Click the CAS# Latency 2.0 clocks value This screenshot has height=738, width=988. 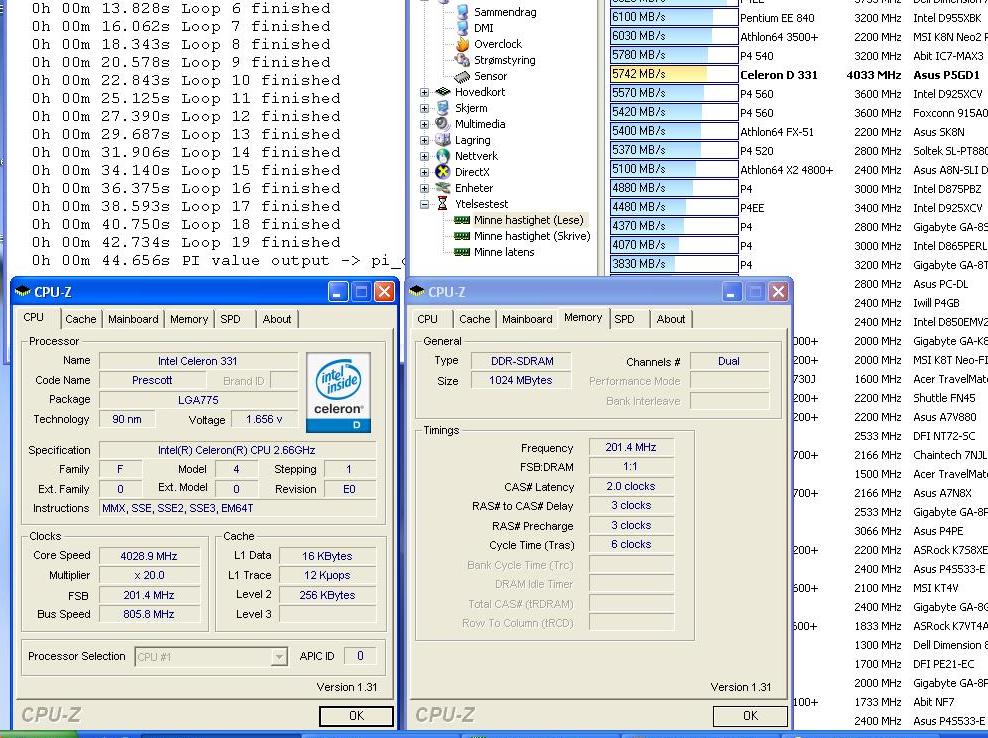(x=631, y=486)
